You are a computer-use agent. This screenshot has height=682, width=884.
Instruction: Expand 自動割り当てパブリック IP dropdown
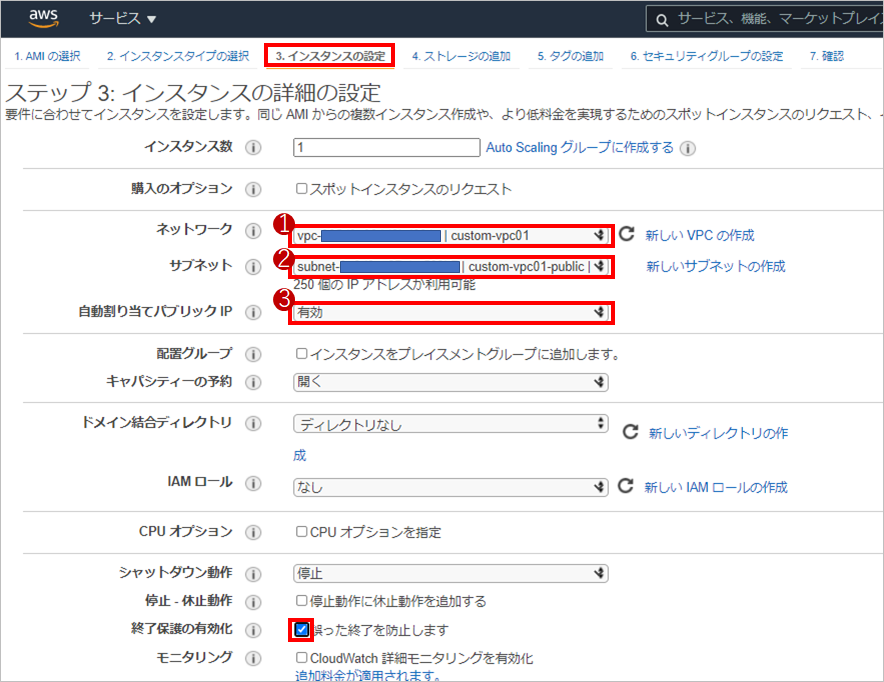(451, 312)
